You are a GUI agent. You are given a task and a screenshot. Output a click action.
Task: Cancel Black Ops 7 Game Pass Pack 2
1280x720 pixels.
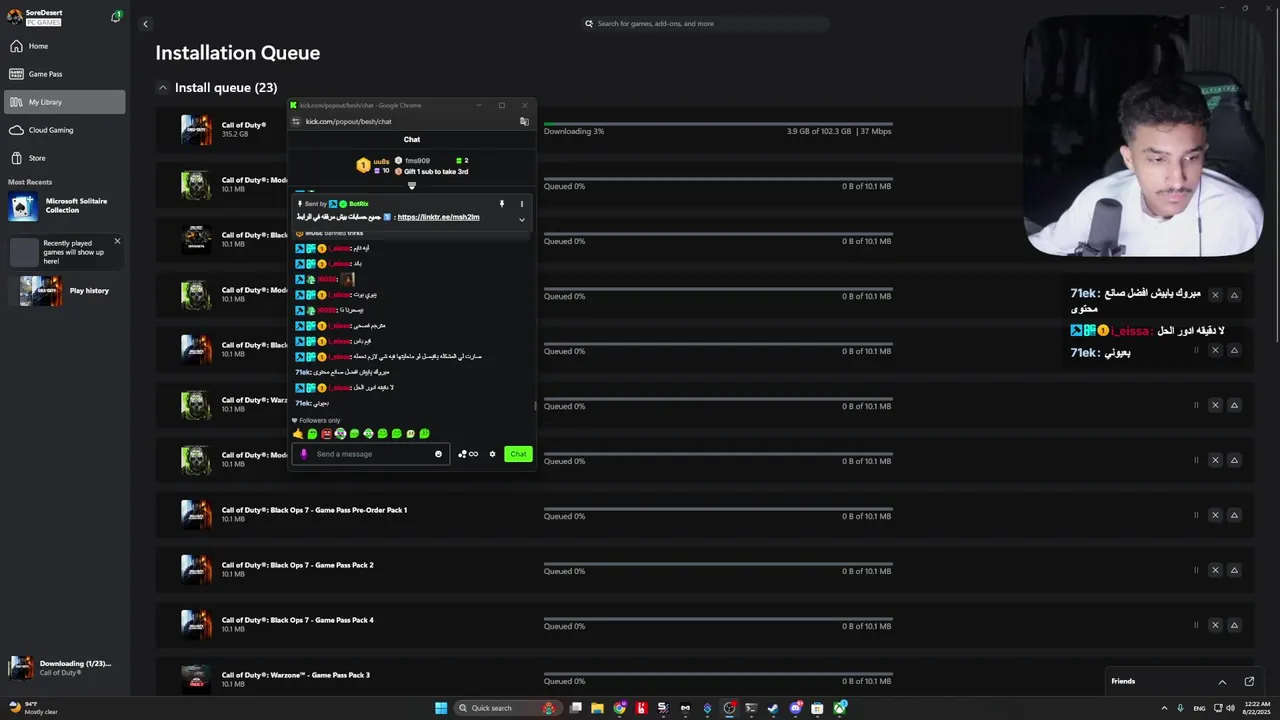[1215, 570]
